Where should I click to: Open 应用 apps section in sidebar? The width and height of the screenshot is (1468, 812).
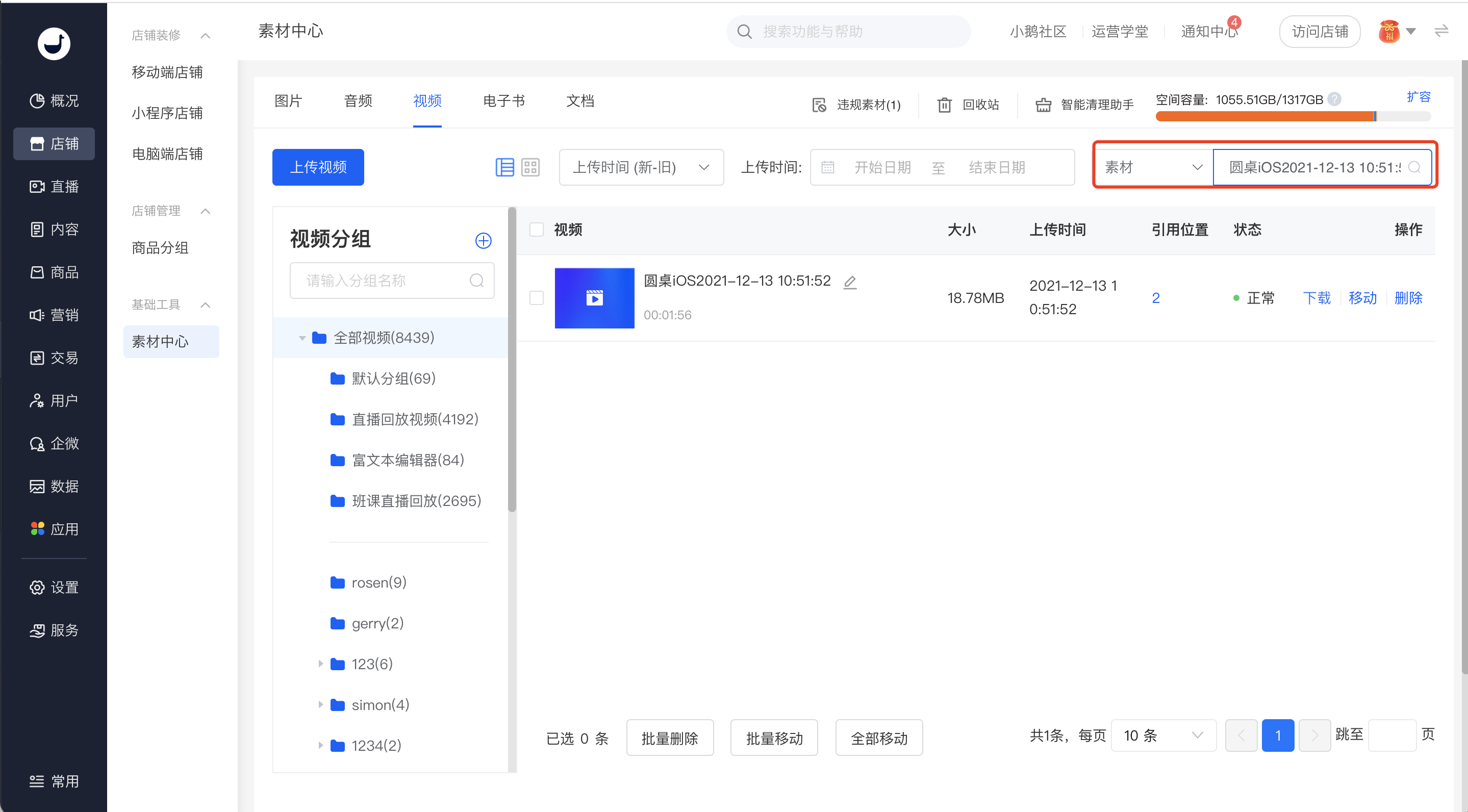[54, 529]
